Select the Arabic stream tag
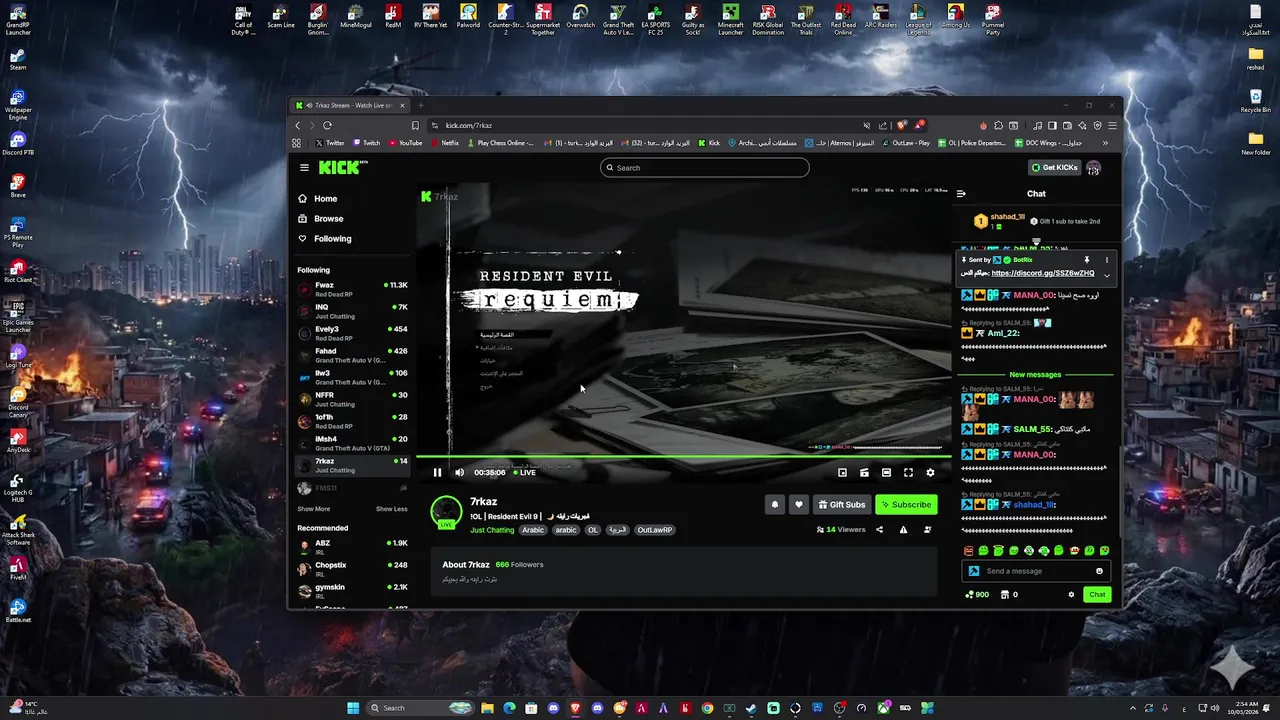The width and height of the screenshot is (1280, 720). (533, 530)
